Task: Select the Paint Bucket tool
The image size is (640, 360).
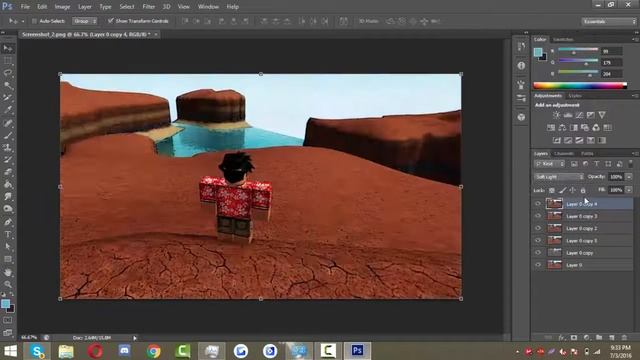Action: coord(8,184)
